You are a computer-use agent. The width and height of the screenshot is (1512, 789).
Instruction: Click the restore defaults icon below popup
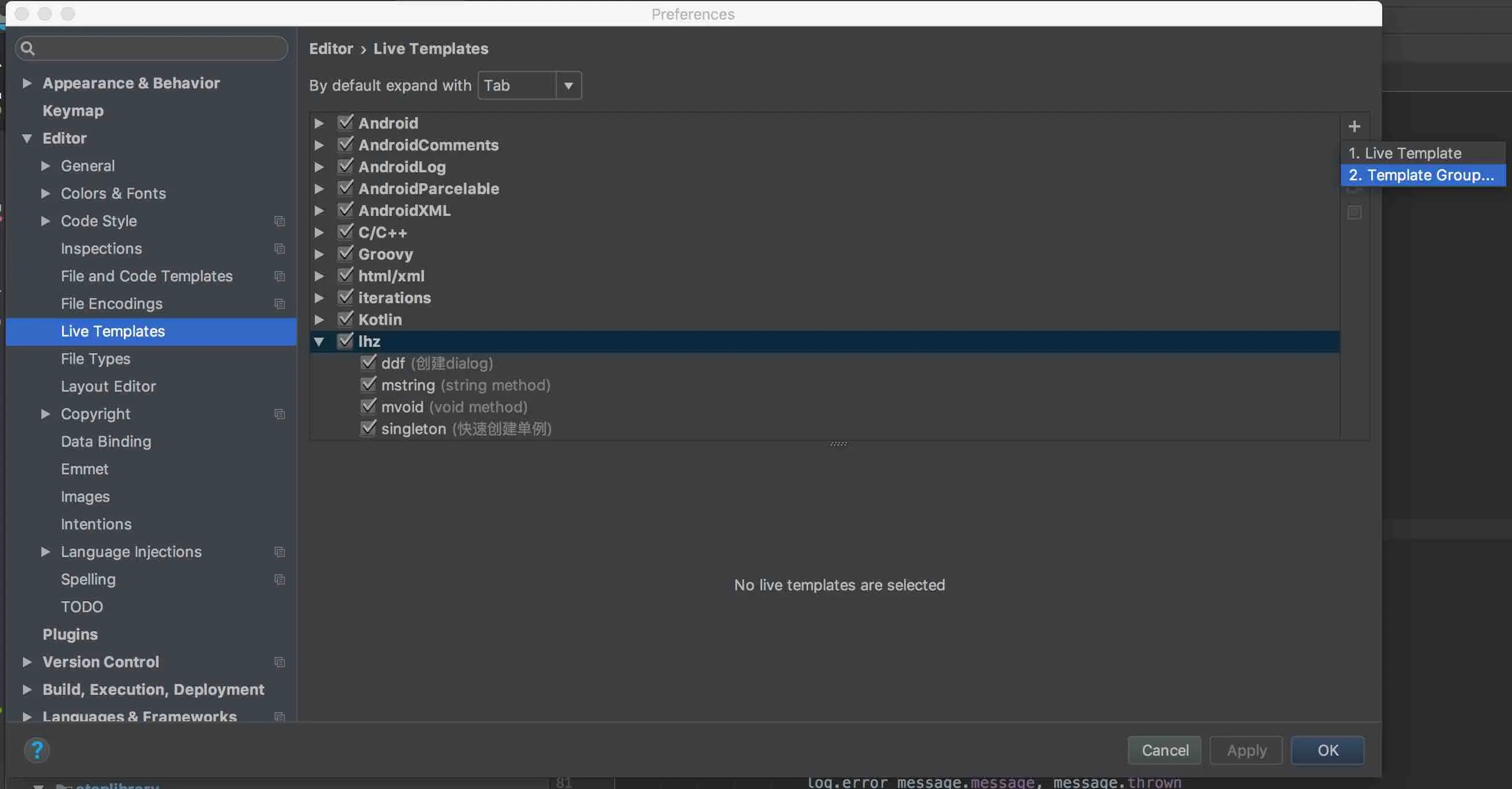1353,212
